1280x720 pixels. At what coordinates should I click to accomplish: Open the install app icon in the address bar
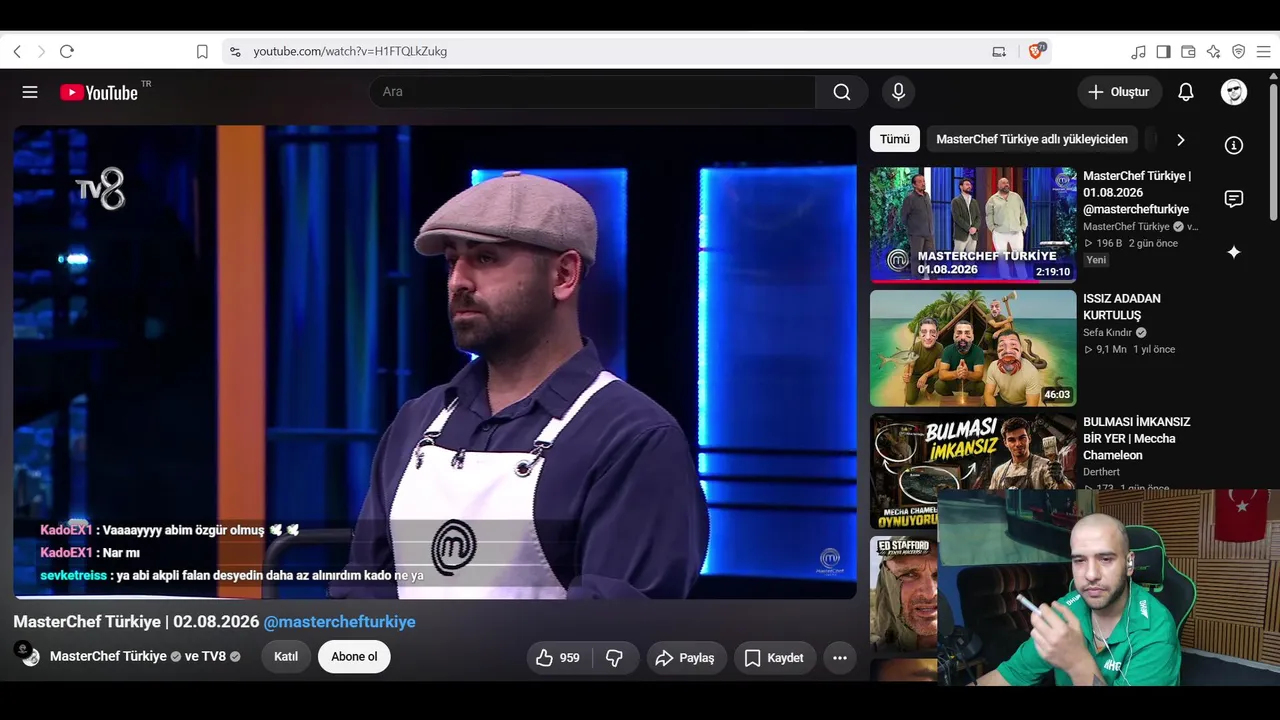tap(999, 51)
